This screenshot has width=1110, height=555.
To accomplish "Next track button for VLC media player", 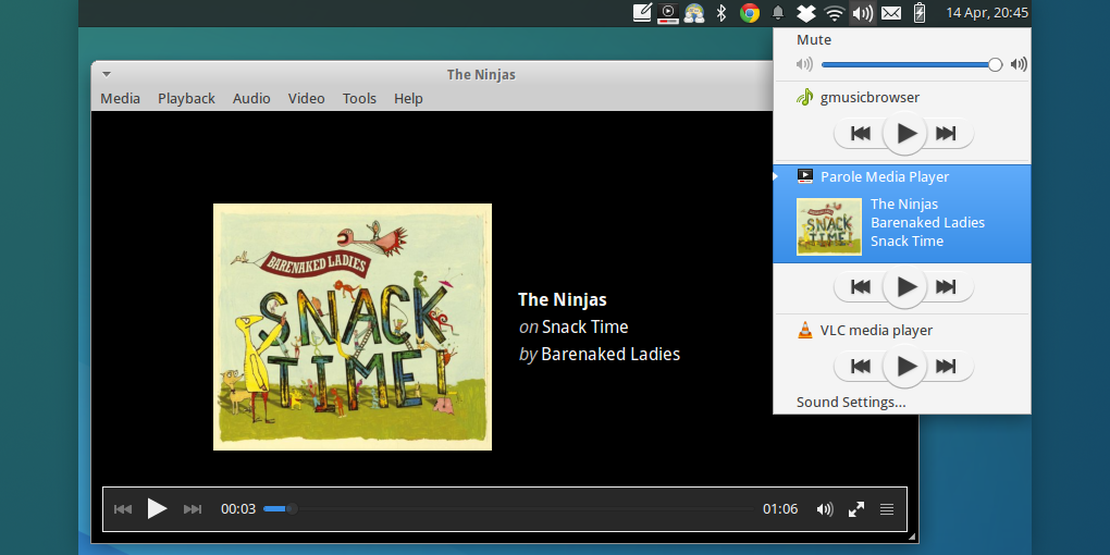I will pos(946,366).
